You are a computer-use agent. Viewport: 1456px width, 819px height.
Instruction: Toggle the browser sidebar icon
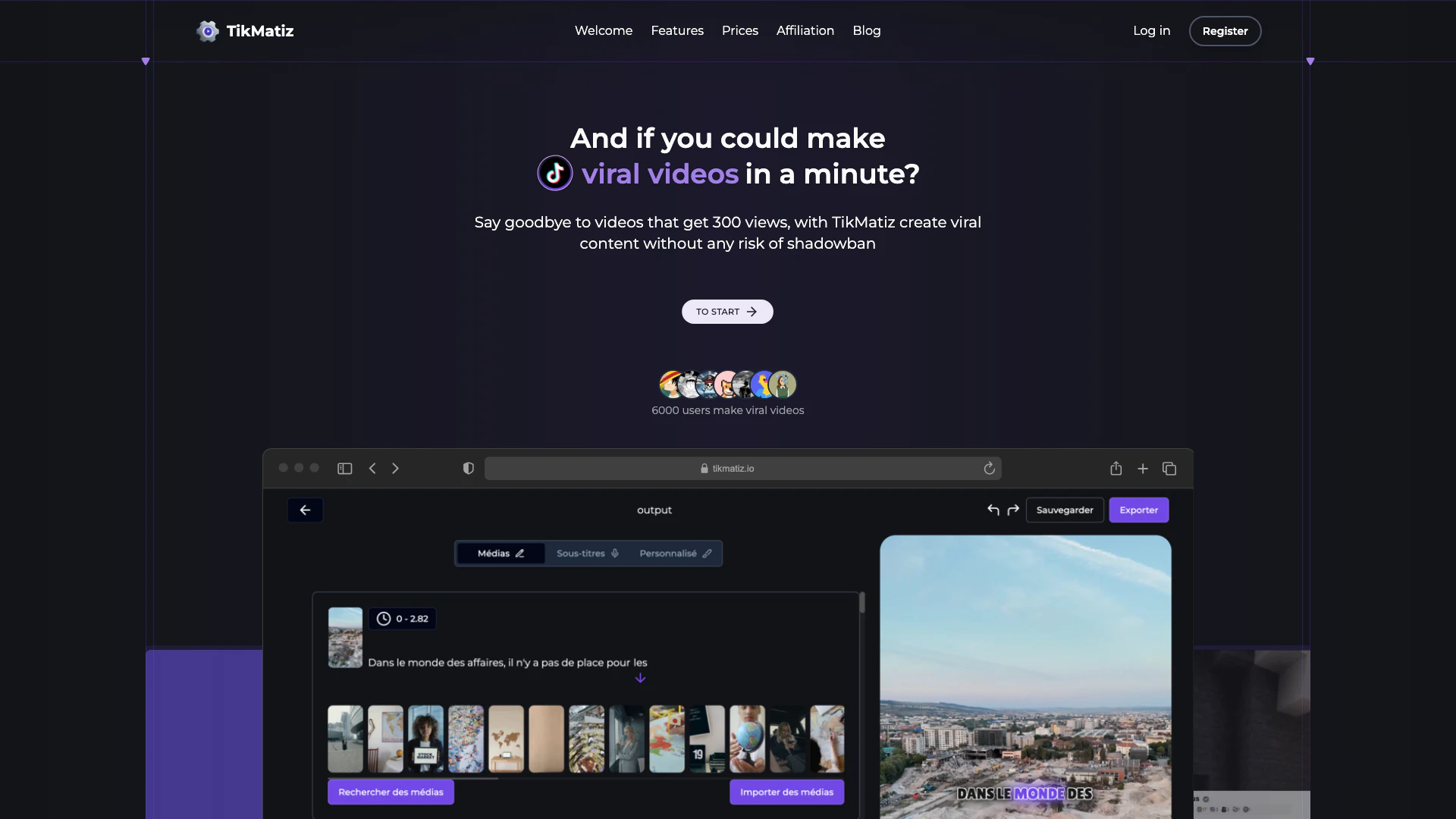(x=345, y=469)
